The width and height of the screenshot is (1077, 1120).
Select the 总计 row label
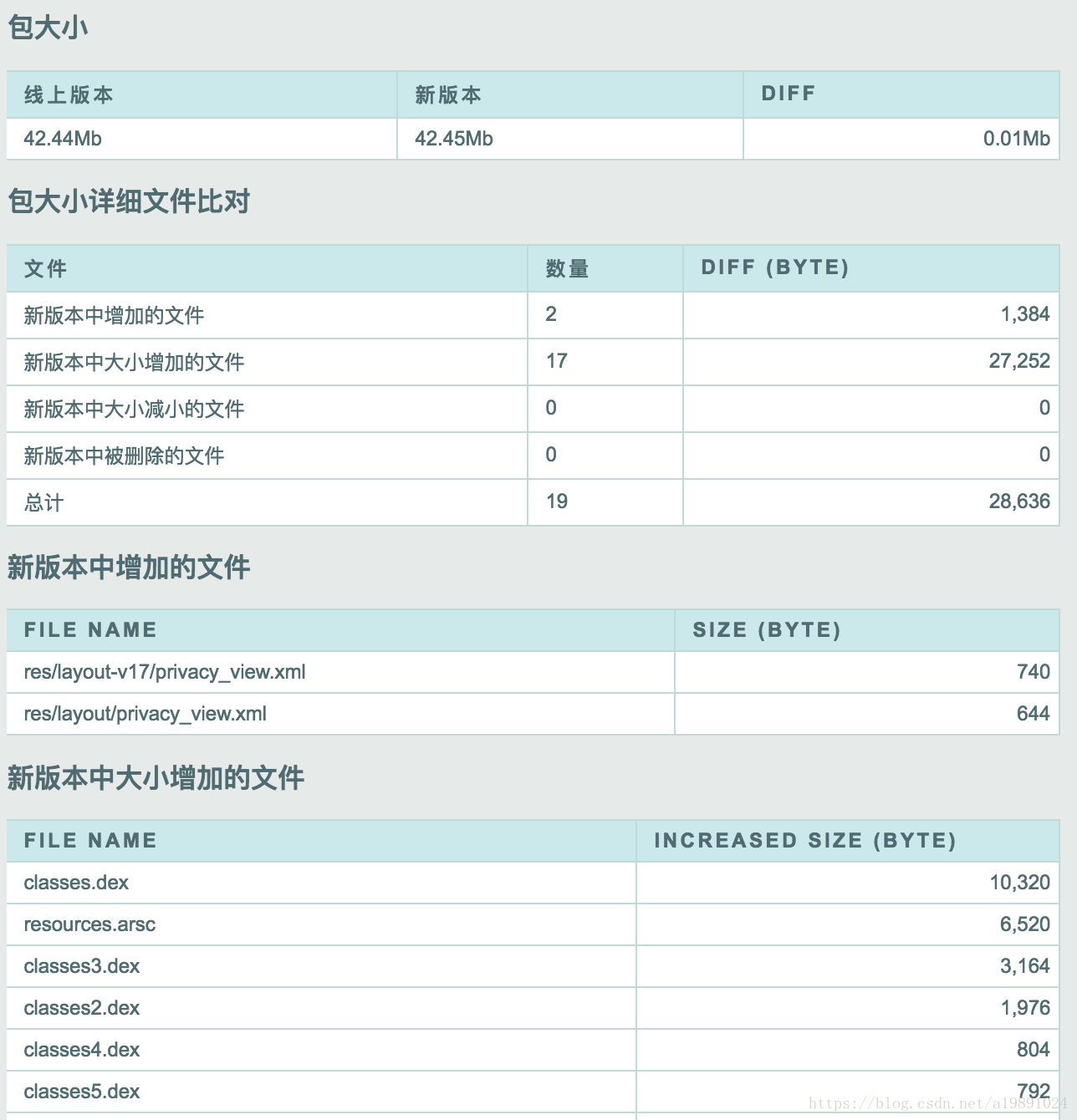pos(43,502)
